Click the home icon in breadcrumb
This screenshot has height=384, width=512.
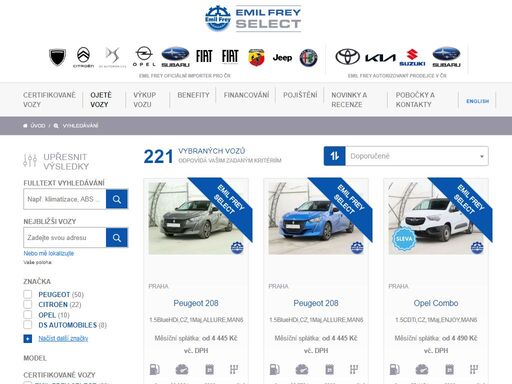click(25, 126)
